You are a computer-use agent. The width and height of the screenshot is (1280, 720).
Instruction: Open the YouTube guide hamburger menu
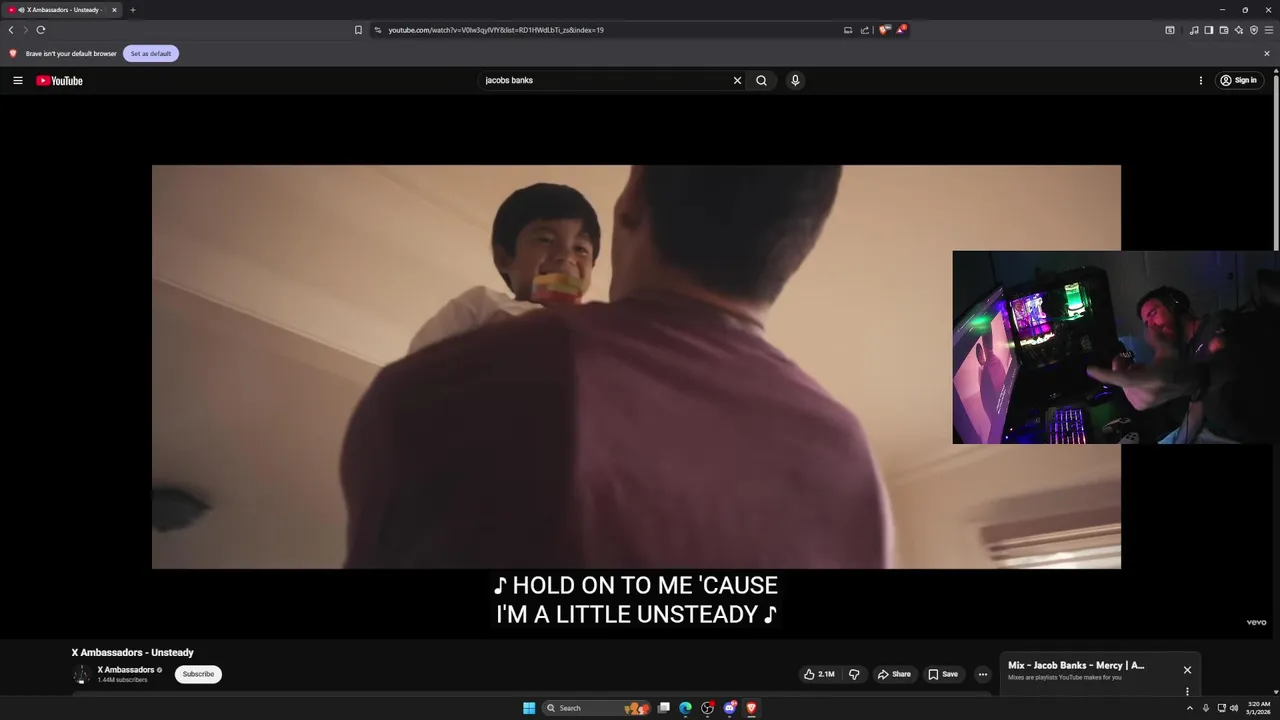tap(17, 81)
